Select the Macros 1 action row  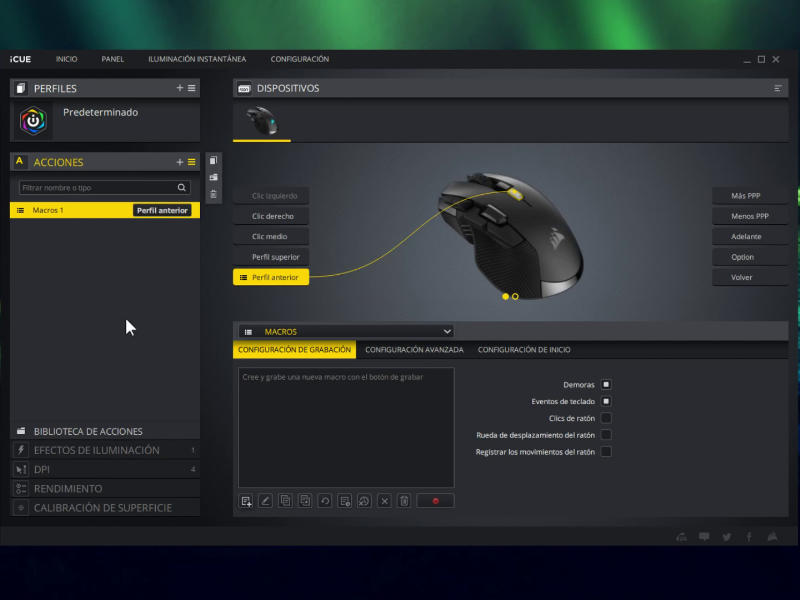click(105, 210)
